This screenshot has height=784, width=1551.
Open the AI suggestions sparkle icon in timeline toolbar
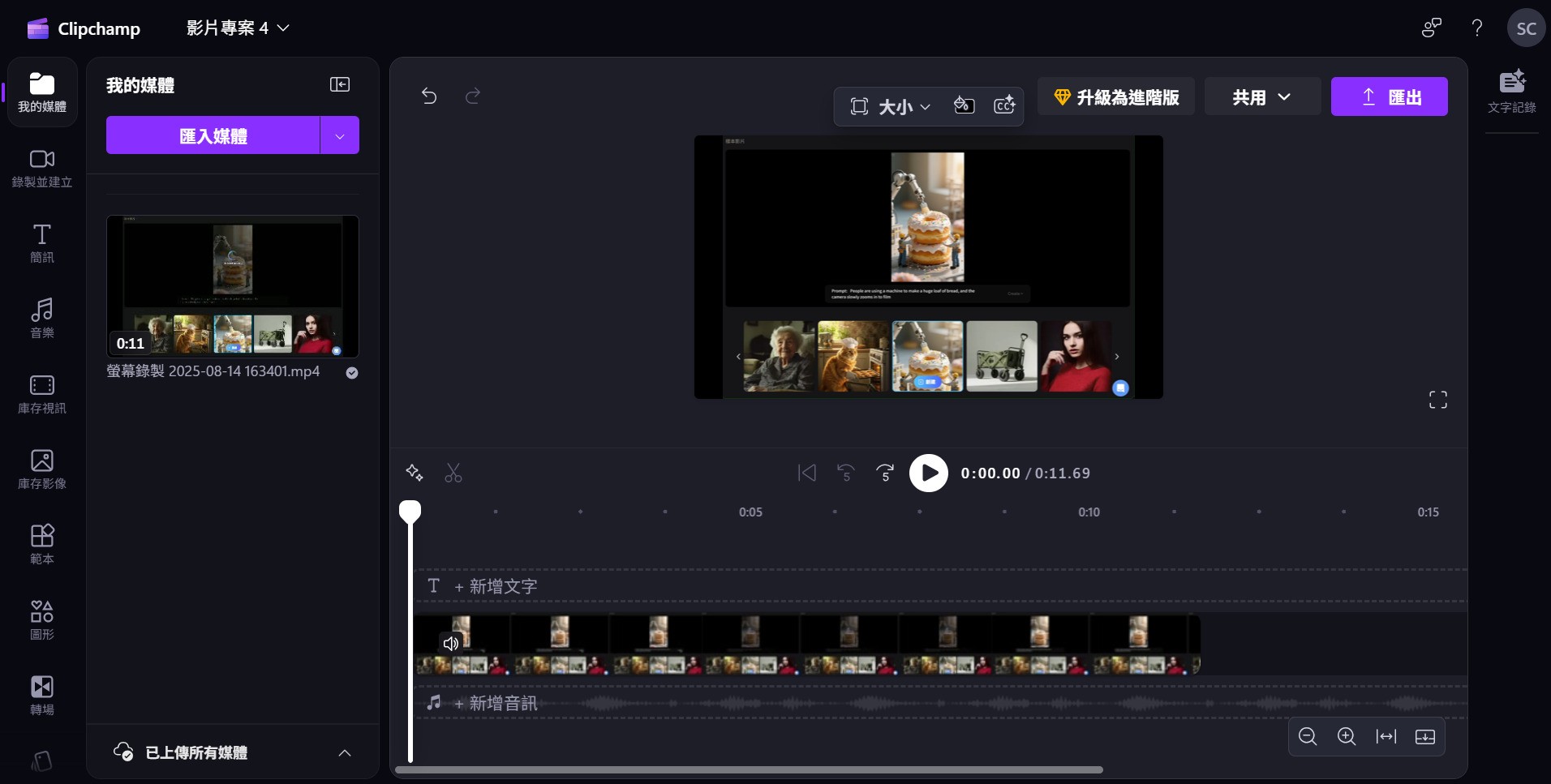(x=414, y=473)
